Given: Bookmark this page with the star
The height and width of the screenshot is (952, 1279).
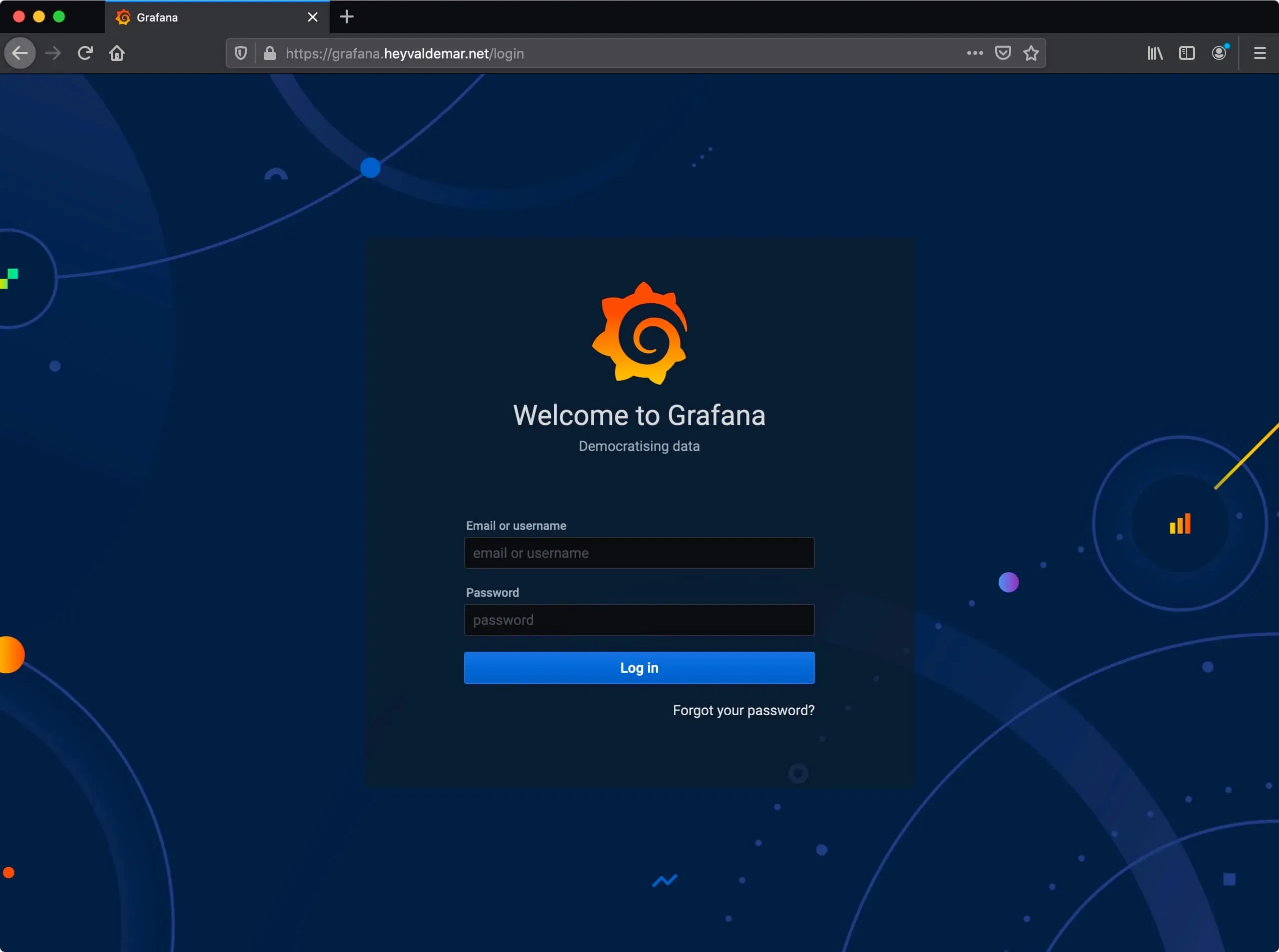Looking at the screenshot, I should click(1031, 53).
